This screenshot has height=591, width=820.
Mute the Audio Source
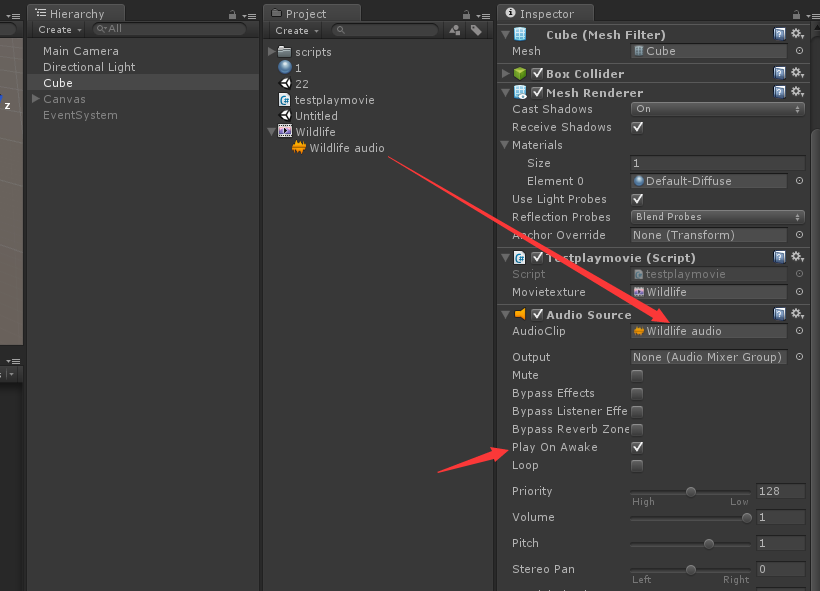click(x=637, y=375)
